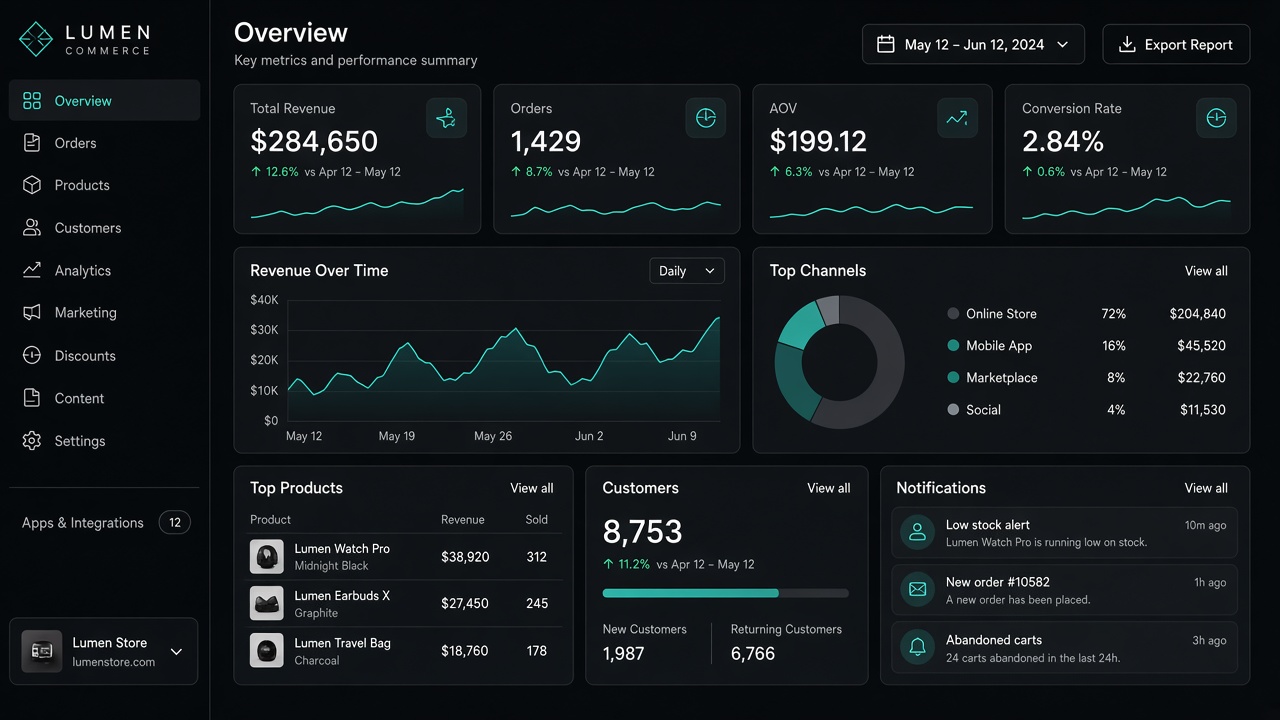Click the Apps & Integrations 12 badge

[175, 522]
